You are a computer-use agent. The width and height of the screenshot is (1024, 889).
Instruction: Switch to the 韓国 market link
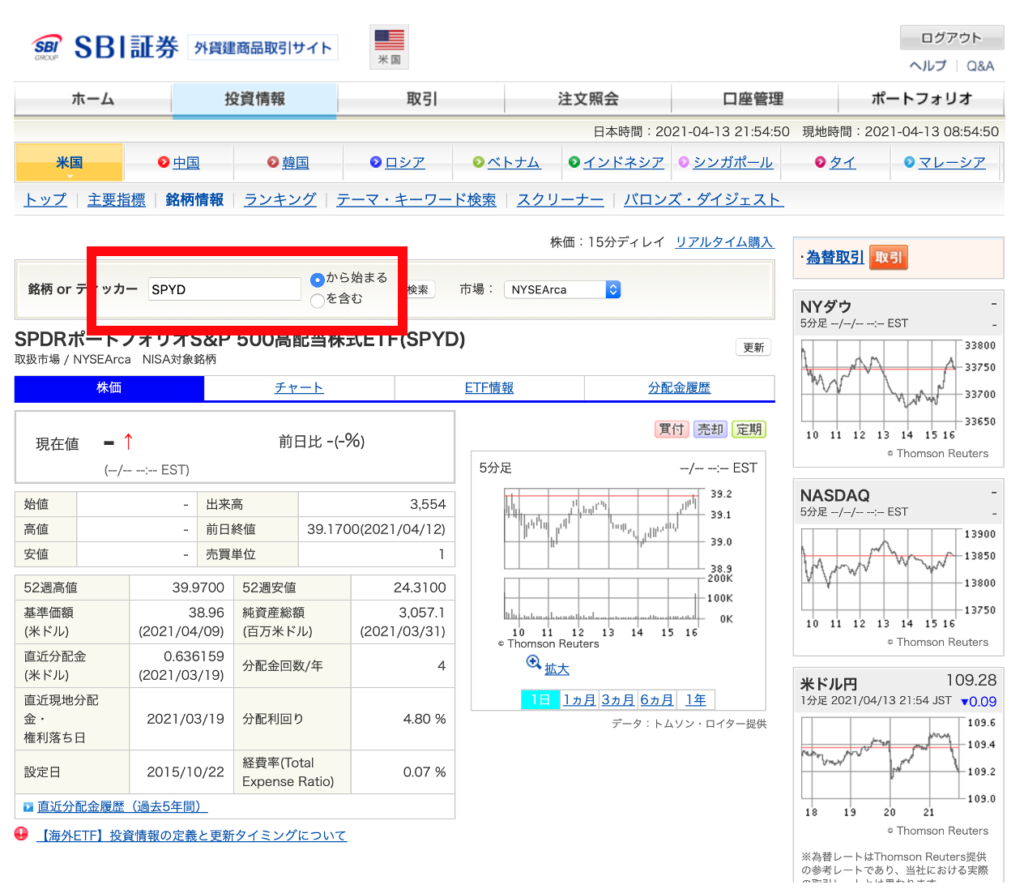[x=295, y=163]
